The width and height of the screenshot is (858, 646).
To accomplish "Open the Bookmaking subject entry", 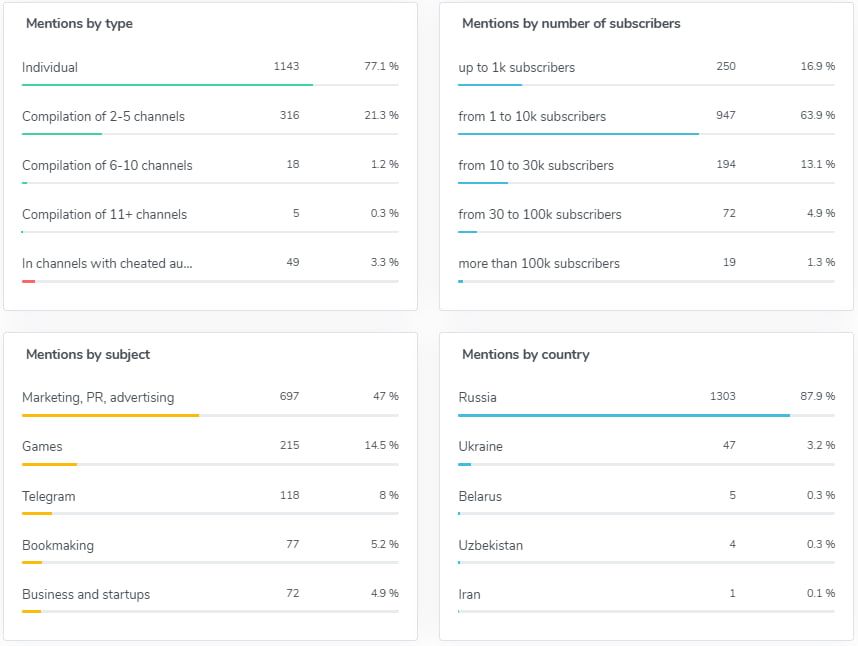I will (58, 545).
